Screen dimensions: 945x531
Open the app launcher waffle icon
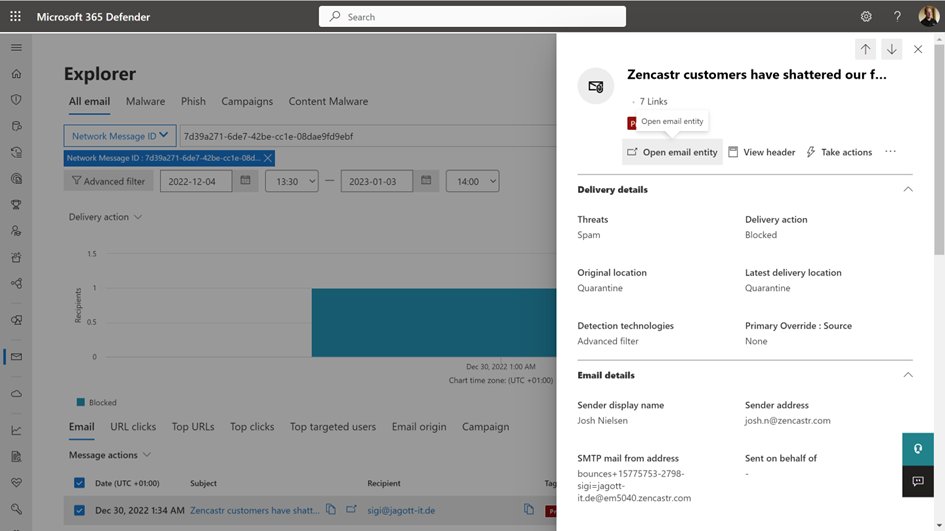point(16,16)
